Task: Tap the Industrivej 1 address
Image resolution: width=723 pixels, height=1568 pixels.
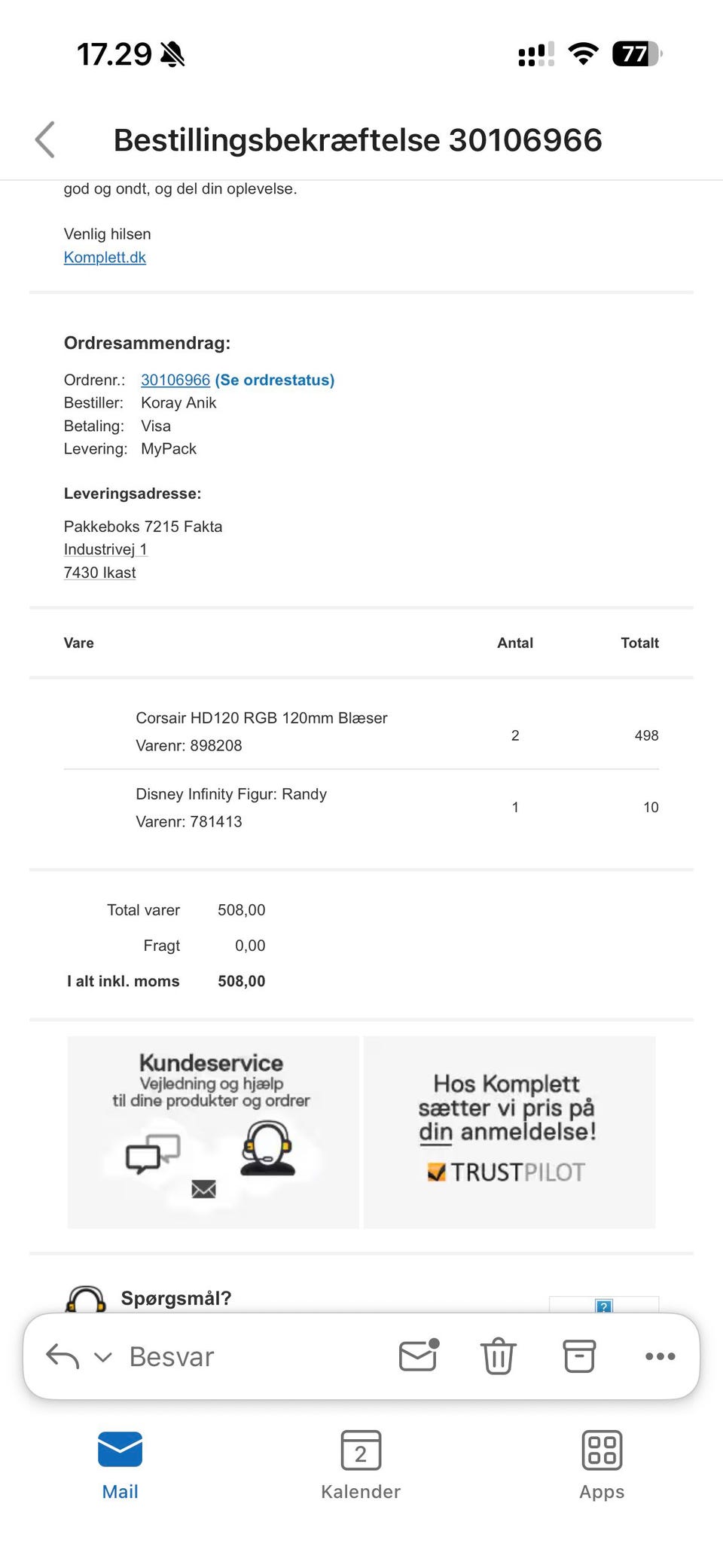Action: coord(105,549)
